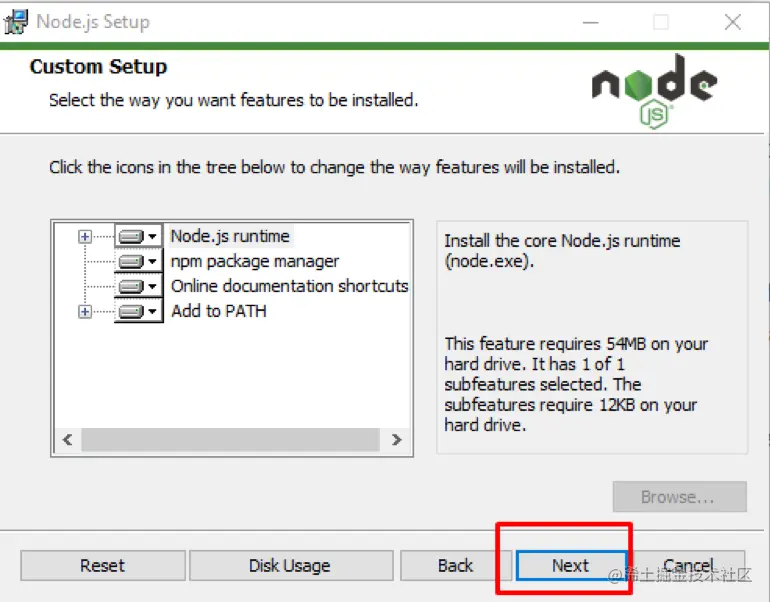
Task: Open the Add to PATH feature dropdown
Action: point(138,311)
